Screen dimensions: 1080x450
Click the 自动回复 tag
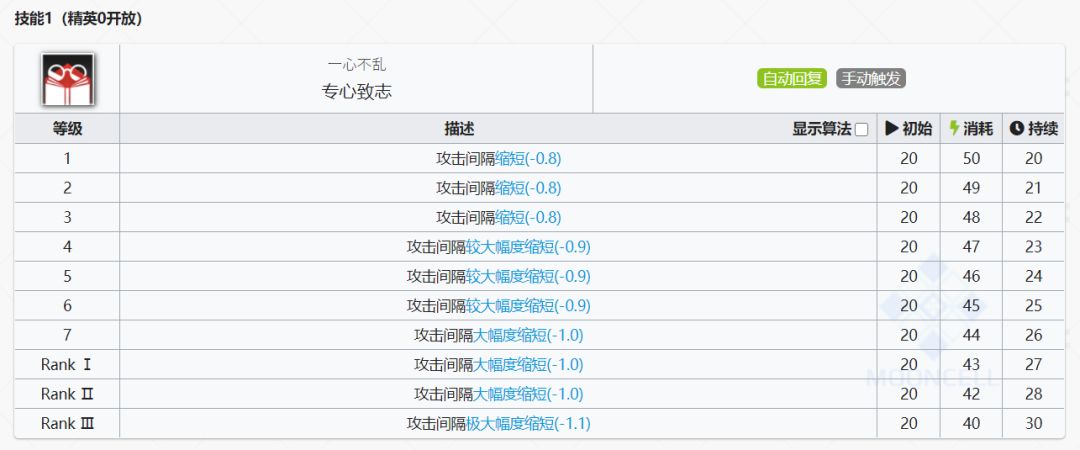point(792,79)
